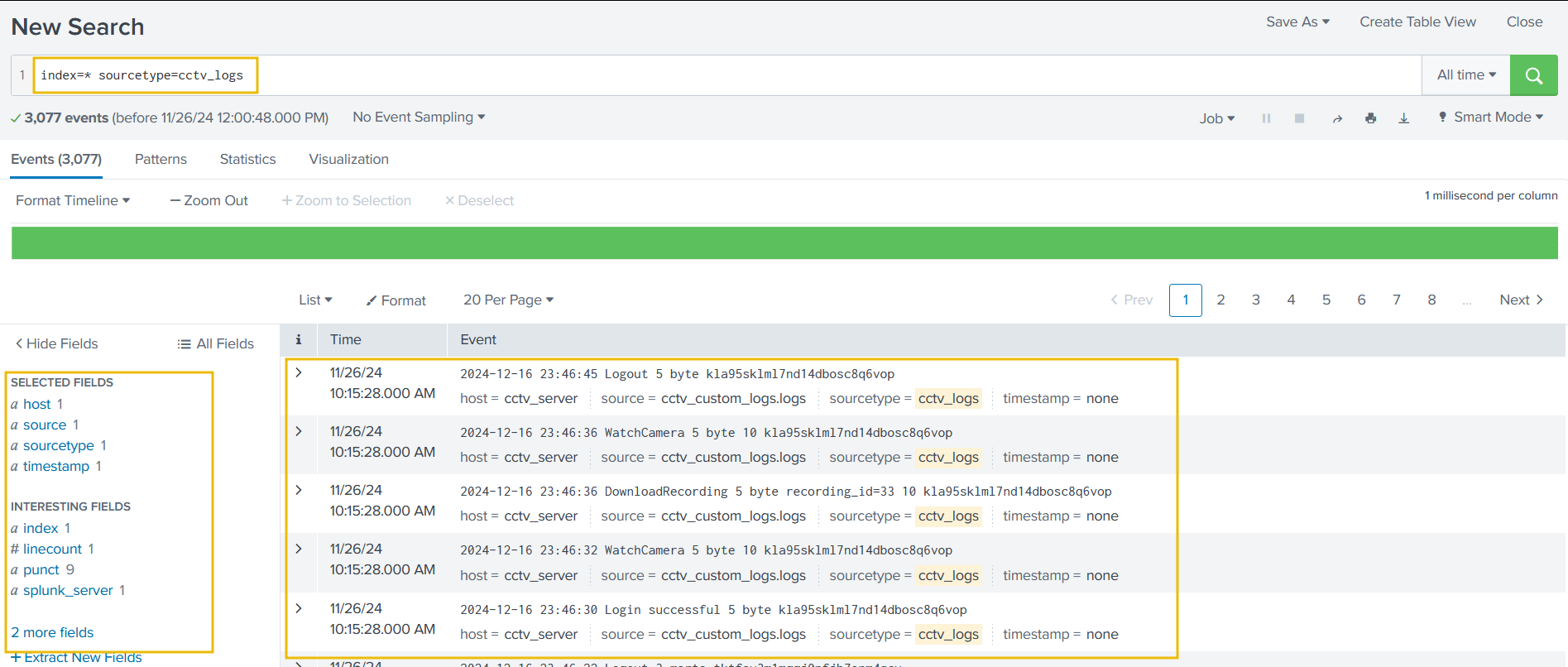Open the All time range picker

pyautogui.click(x=1465, y=75)
